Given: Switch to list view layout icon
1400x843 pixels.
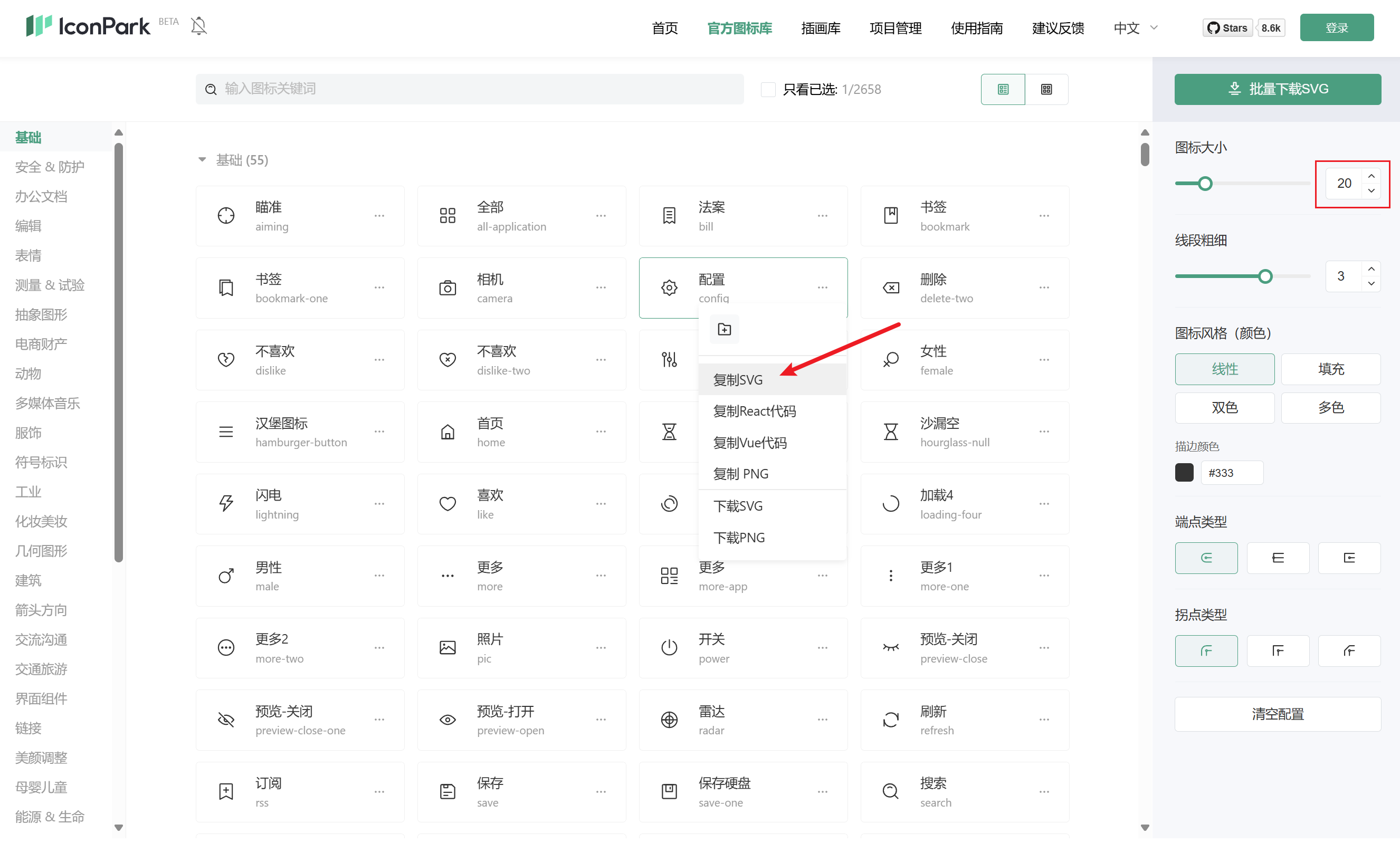Looking at the screenshot, I should pos(1003,89).
